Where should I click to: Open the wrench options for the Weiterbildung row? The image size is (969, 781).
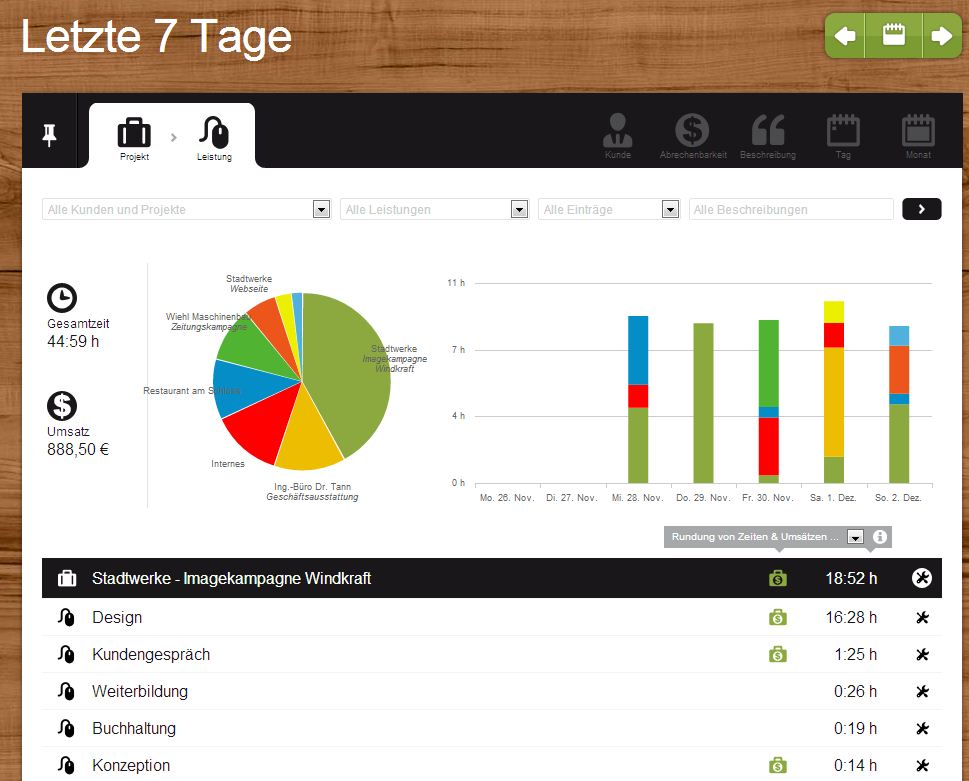[x=922, y=691]
